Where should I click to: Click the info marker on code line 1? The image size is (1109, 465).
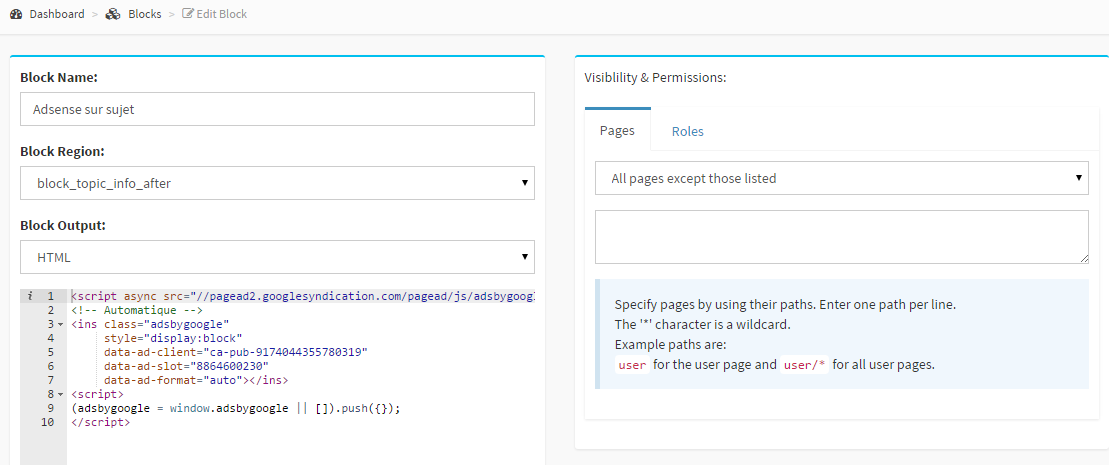tap(29, 296)
